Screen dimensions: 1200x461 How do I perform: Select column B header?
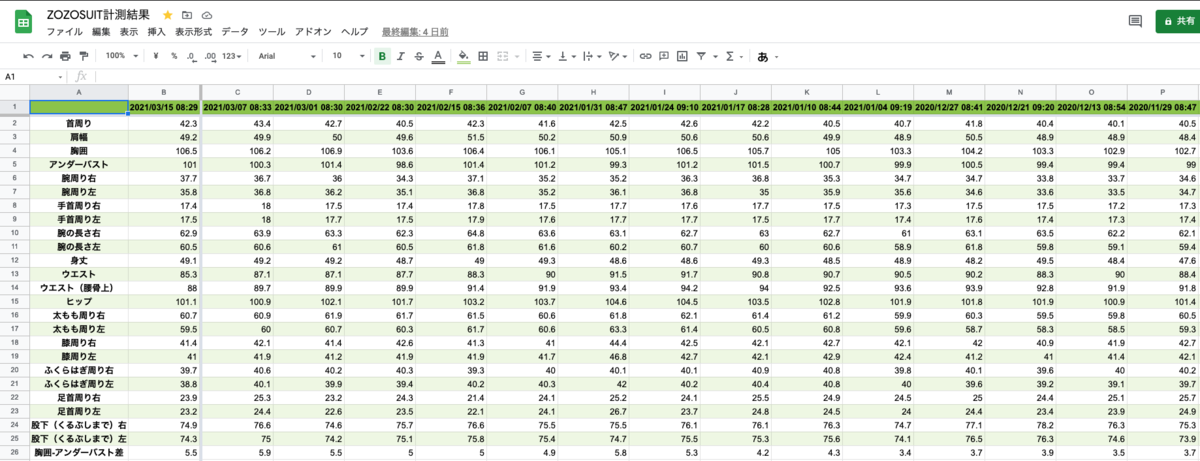tap(165, 92)
